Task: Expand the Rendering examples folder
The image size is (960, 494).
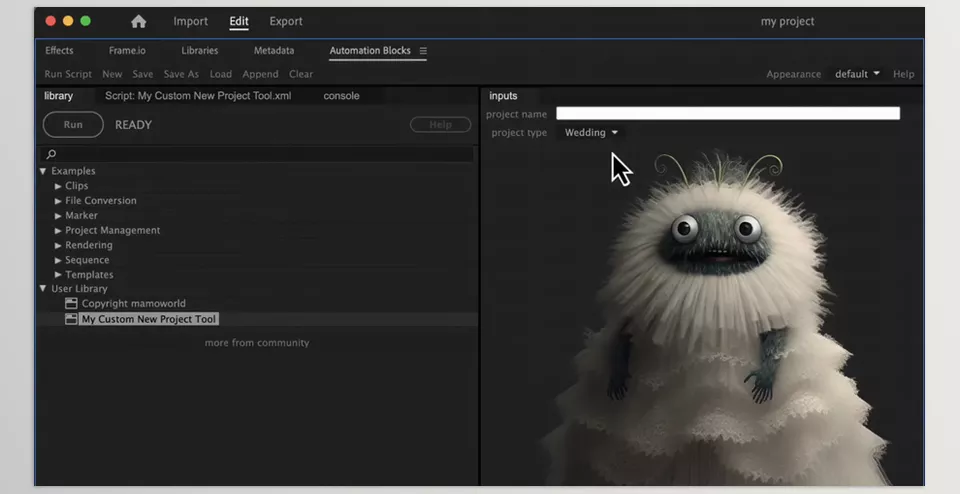Action: (x=58, y=245)
